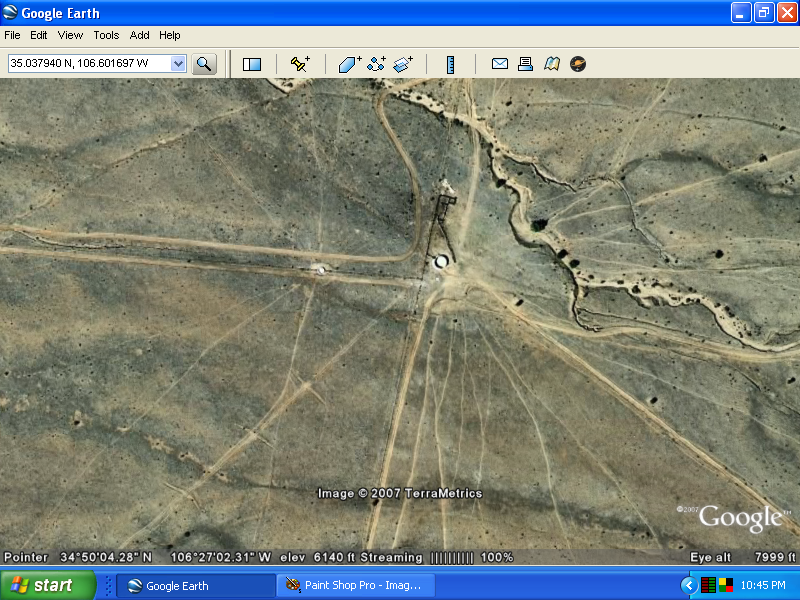The image size is (800, 600).
Task: Click the Streaming 100% progress indicator
Action: click(x=437, y=557)
